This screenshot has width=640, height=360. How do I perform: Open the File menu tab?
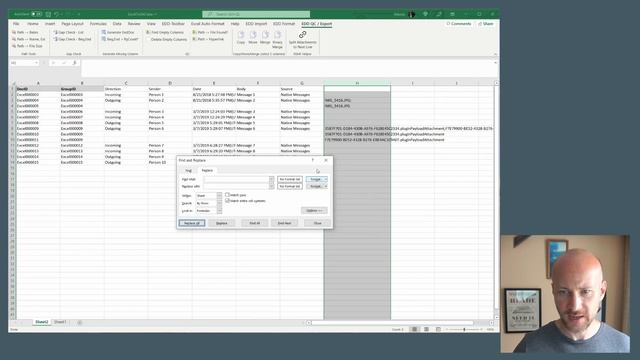coord(16,24)
